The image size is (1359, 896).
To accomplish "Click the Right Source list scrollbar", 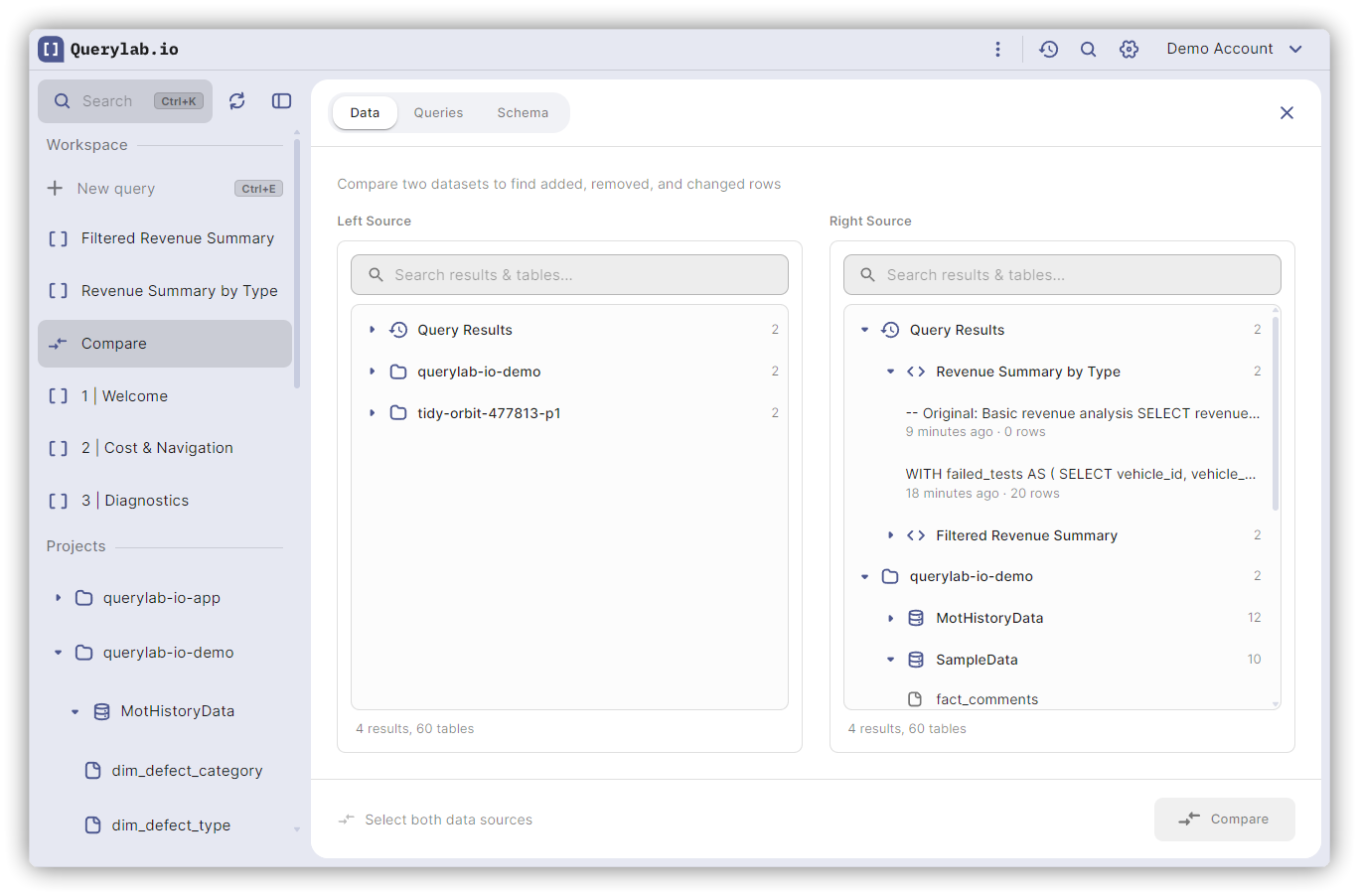I will tap(1276, 417).
